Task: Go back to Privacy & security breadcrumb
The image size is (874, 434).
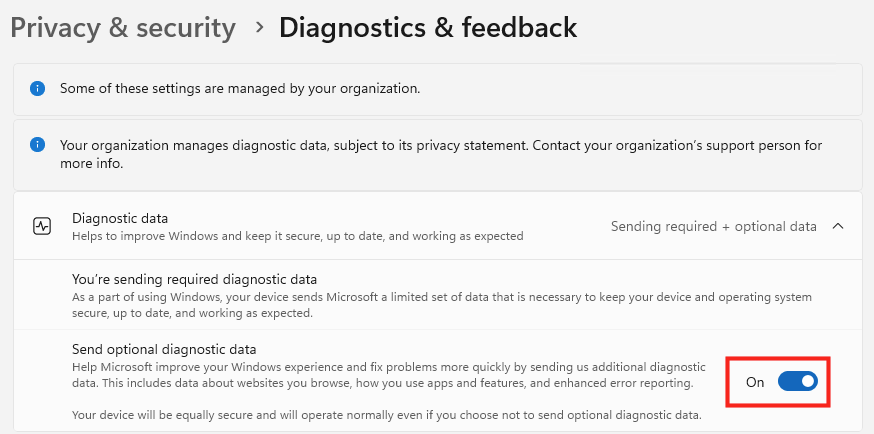Action: pyautogui.click(x=123, y=28)
